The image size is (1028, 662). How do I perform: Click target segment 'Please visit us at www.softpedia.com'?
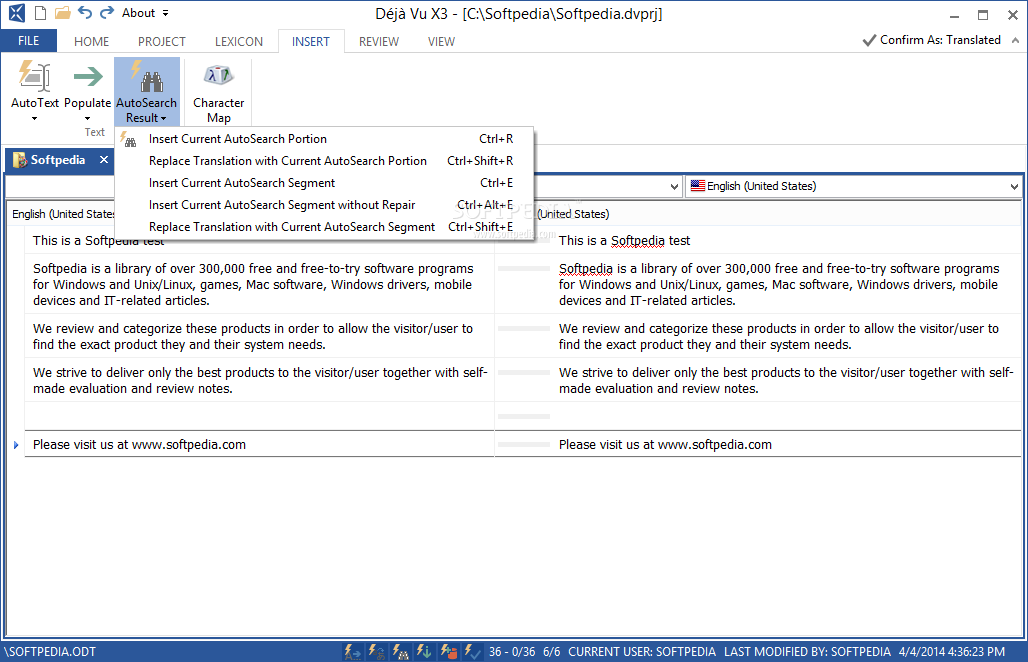point(785,444)
